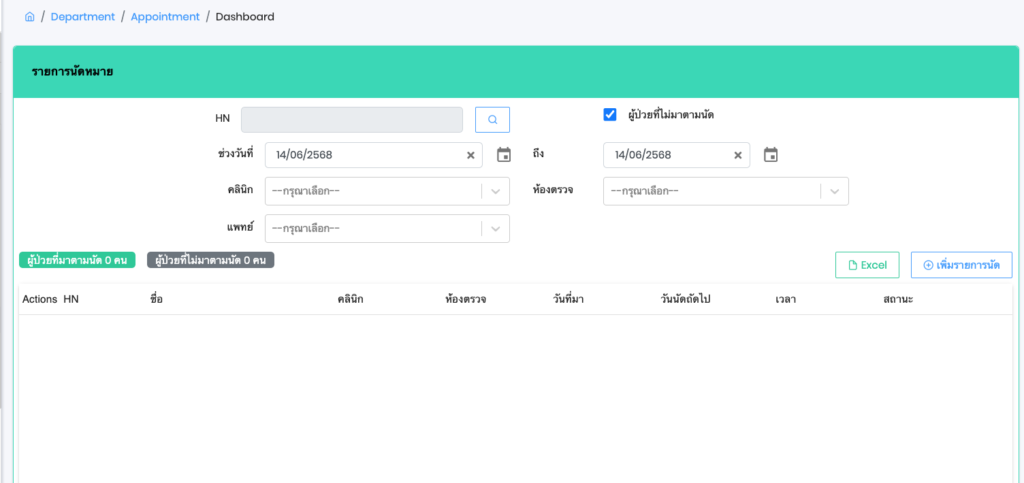1024x483 pixels.
Task: Click the green ผู้ป่วยที่มาตามนัด badge
Action: click(x=77, y=260)
